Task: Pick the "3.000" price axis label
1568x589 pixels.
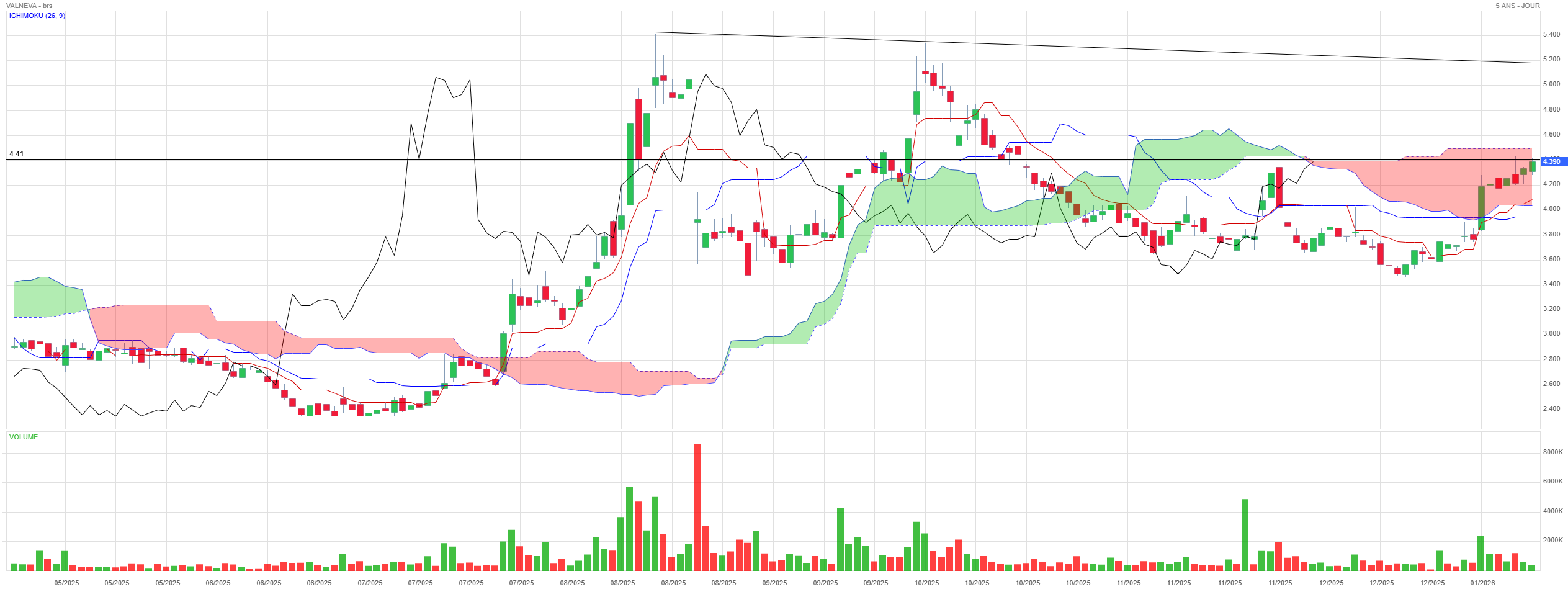Action: pos(1551,333)
